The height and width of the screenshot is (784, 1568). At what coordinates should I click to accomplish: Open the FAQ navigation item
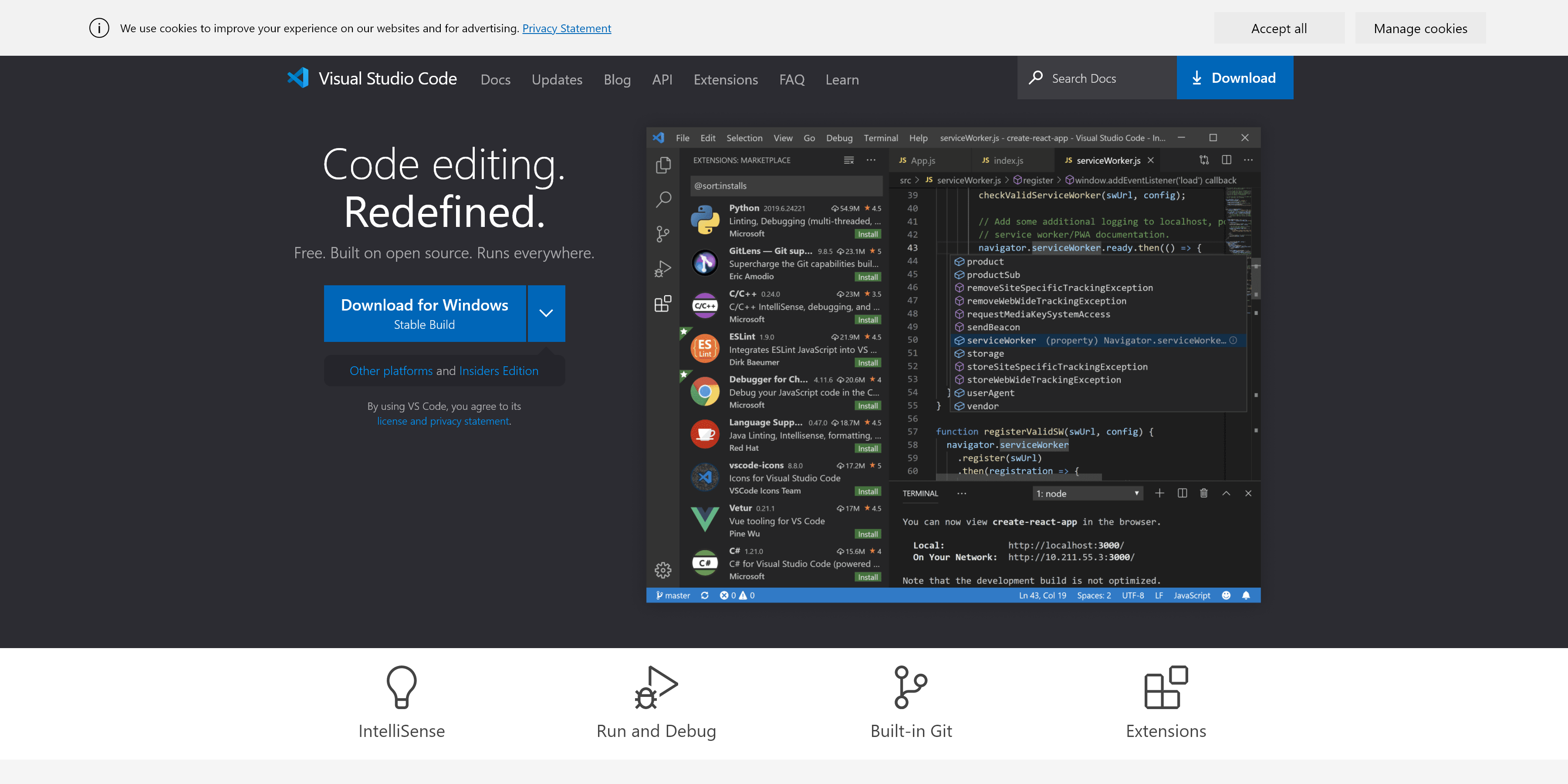click(x=792, y=79)
